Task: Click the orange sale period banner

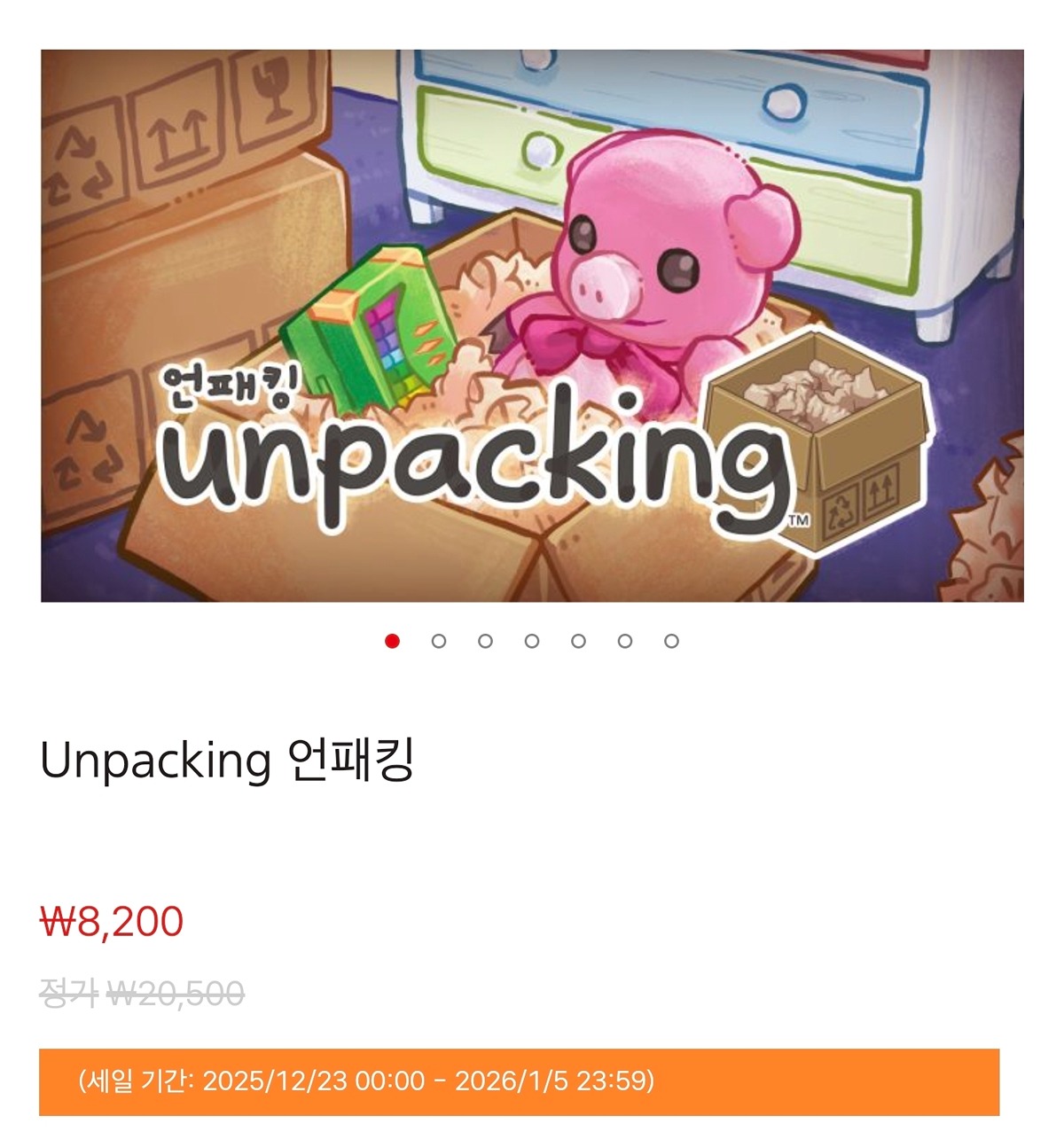Action: click(519, 1081)
